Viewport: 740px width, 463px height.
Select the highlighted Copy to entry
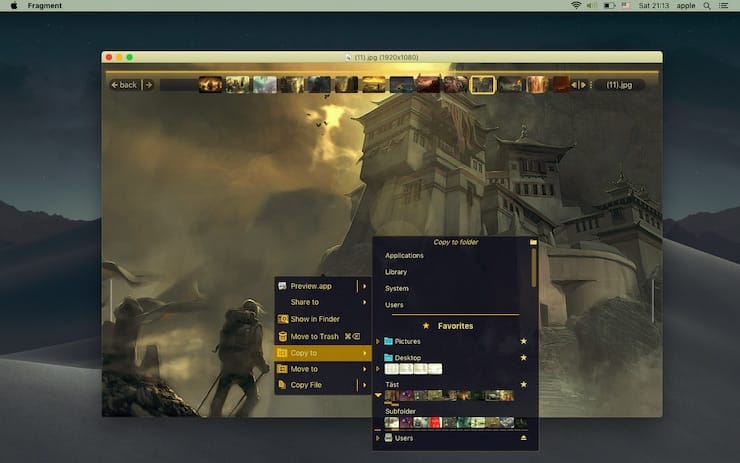tap(323, 353)
